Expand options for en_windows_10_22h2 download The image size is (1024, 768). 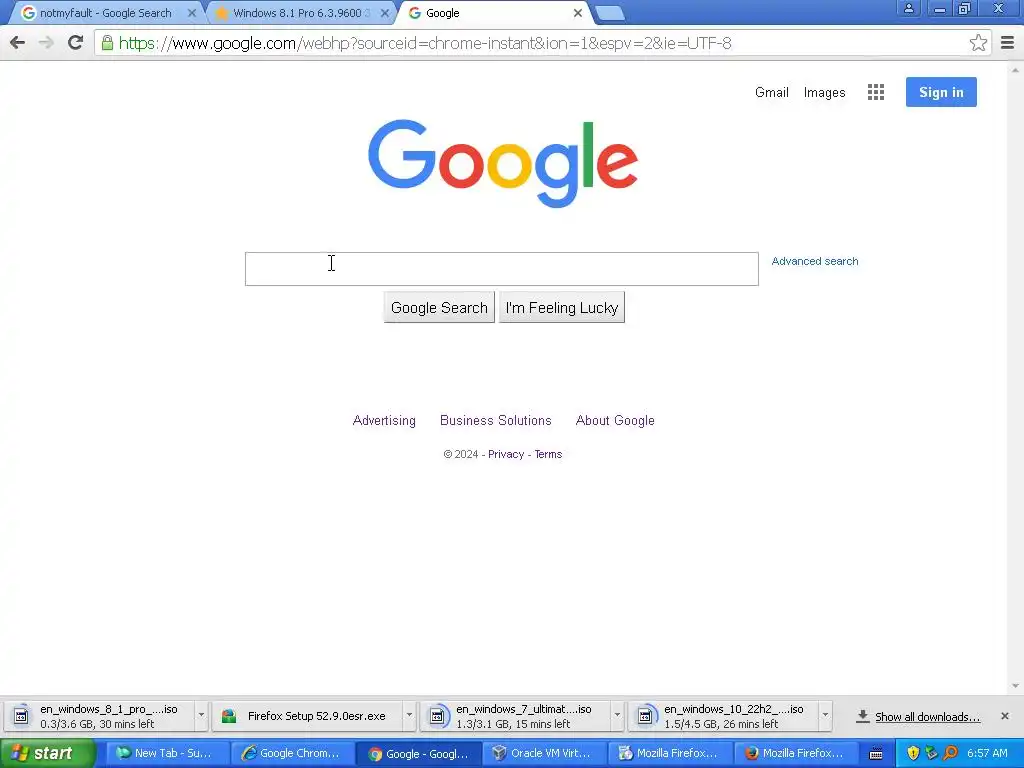(825, 716)
